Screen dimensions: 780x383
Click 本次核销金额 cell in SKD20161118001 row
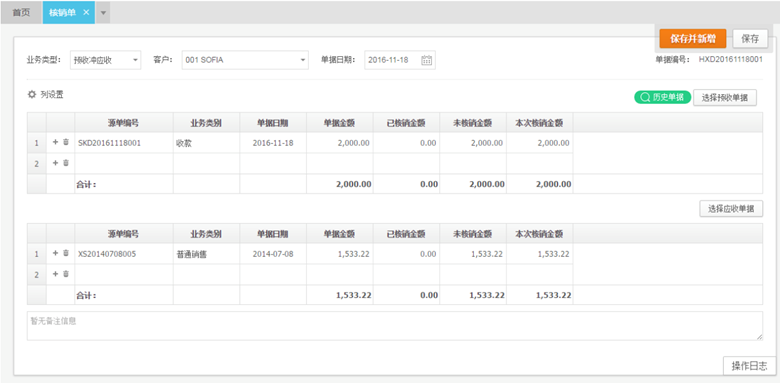(540, 143)
